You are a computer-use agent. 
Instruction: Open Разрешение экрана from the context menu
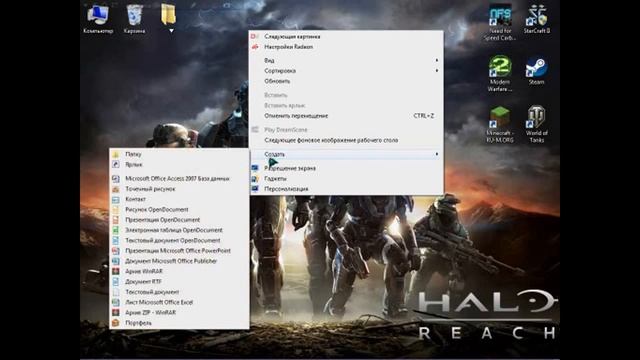pyautogui.click(x=346, y=168)
